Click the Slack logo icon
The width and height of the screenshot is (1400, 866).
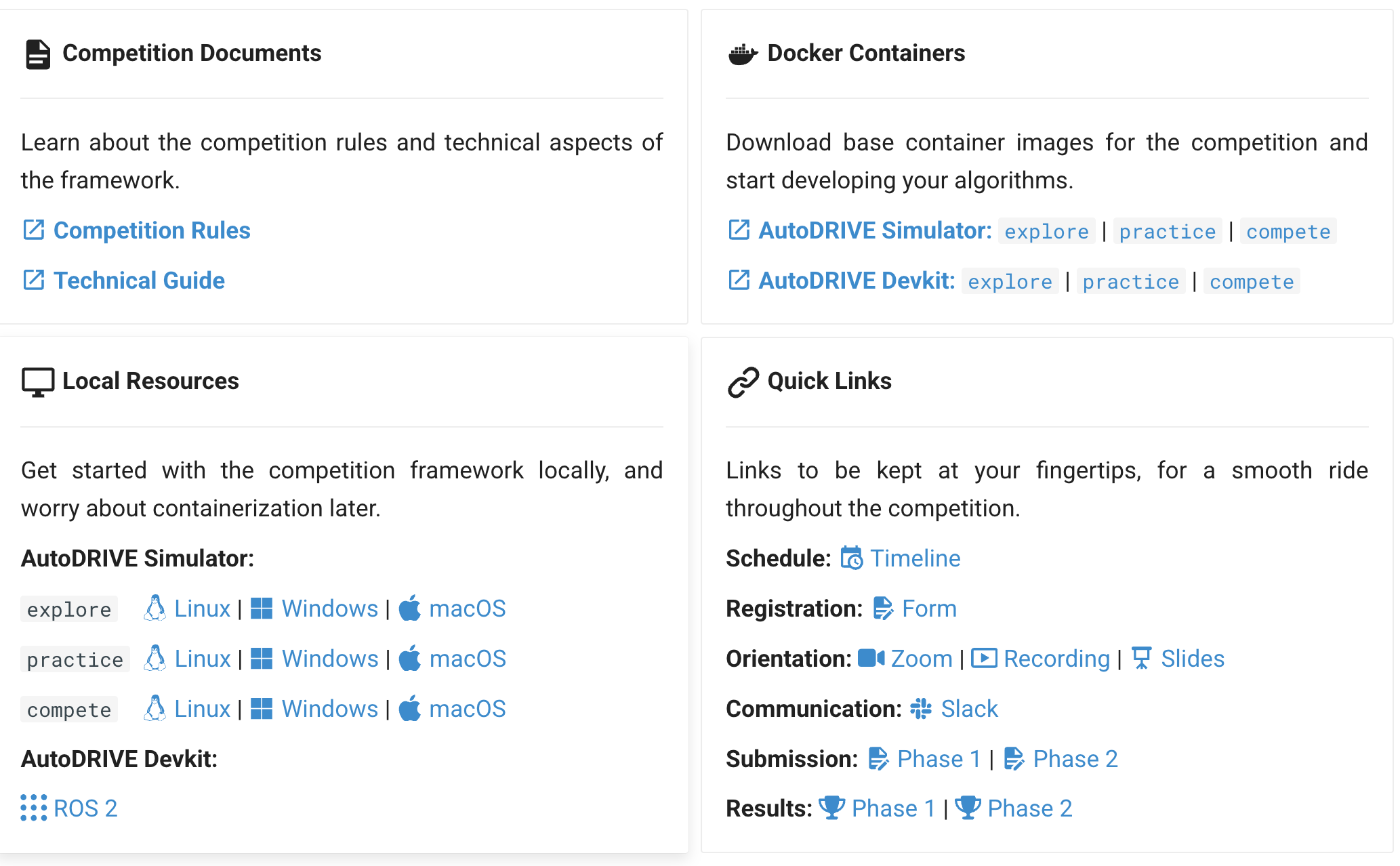coord(920,709)
